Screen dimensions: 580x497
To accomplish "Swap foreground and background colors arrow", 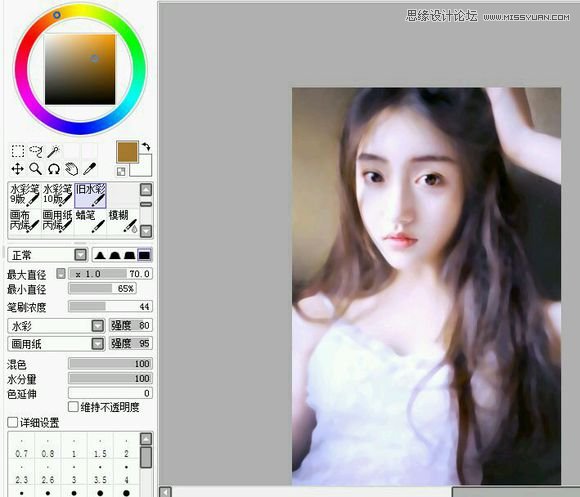I will pyautogui.click(x=146, y=146).
